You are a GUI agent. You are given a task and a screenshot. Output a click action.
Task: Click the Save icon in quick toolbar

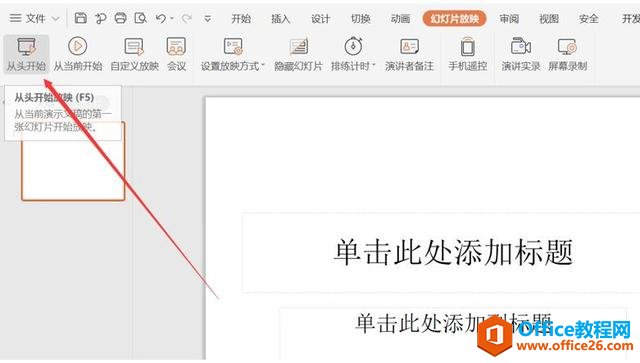click(80, 18)
